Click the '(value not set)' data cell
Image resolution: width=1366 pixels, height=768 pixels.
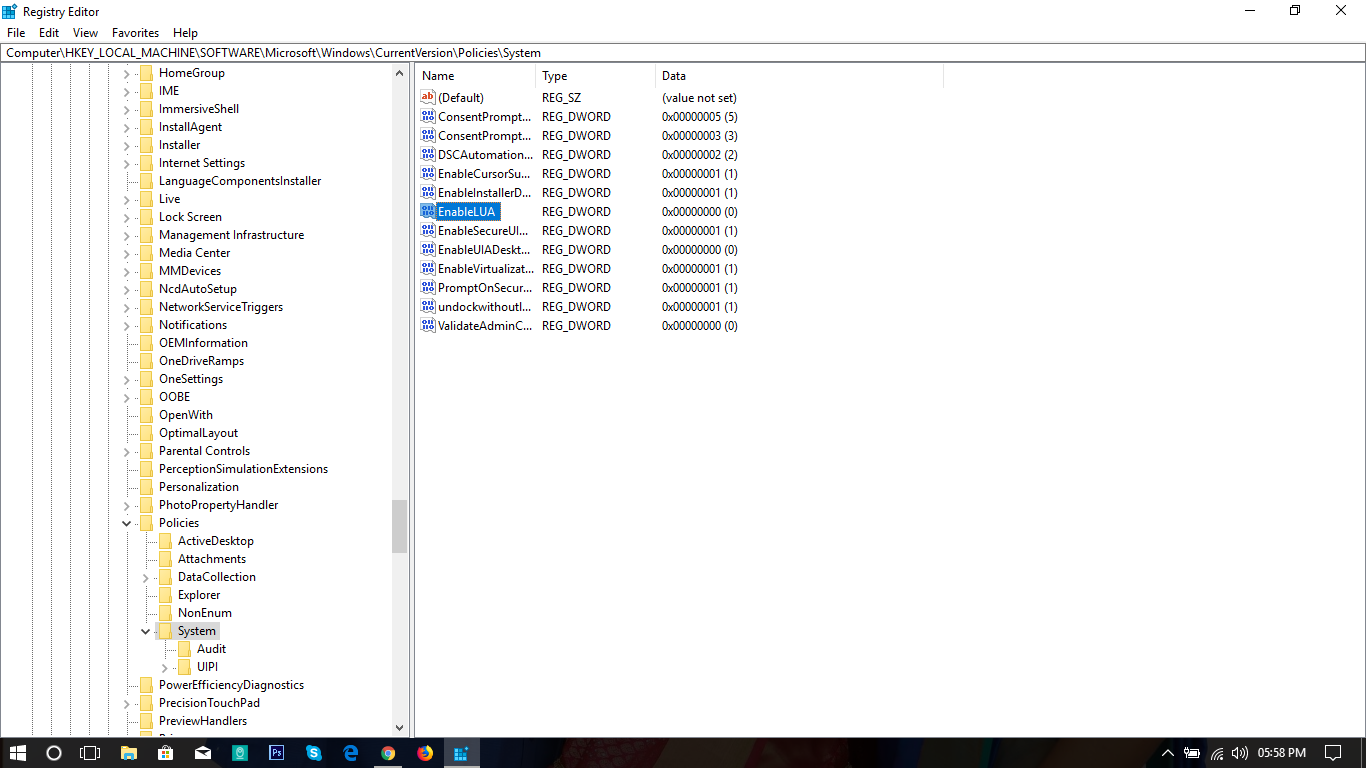point(699,98)
